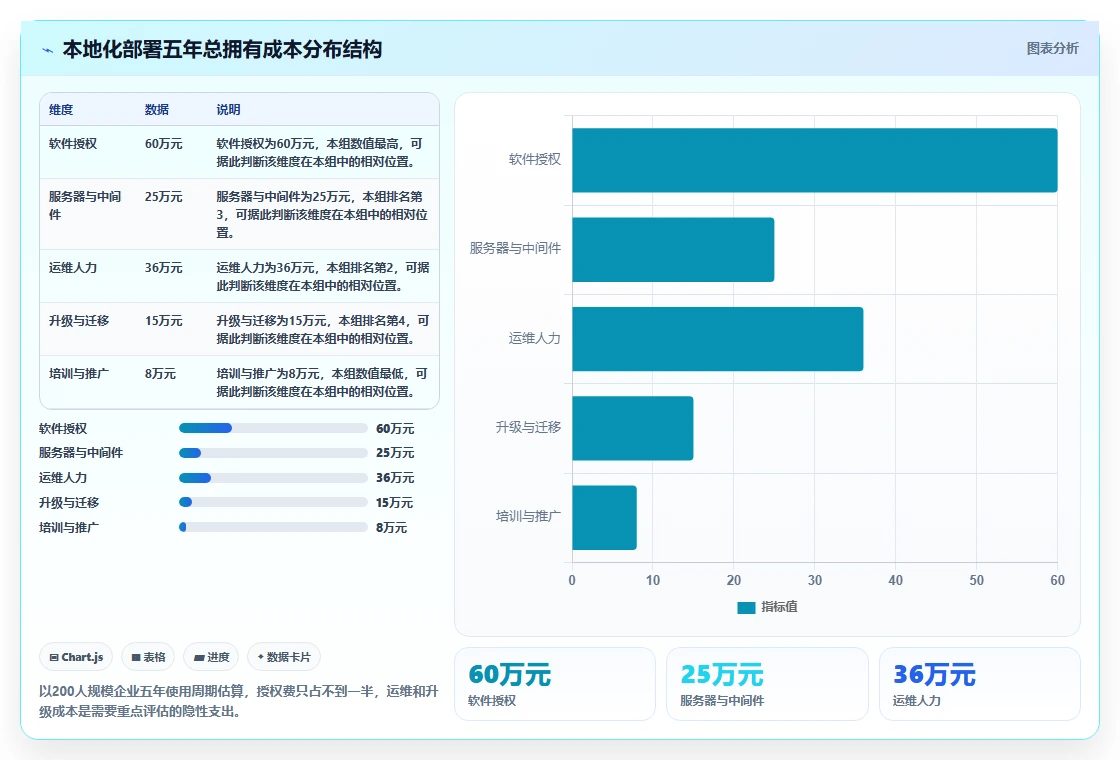Image resolution: width=1120 pixels, height=760 pixels.
Task: Click the page title 本地化部署五年总拥有成本分布结构
Action: click(x=222, y=49)
